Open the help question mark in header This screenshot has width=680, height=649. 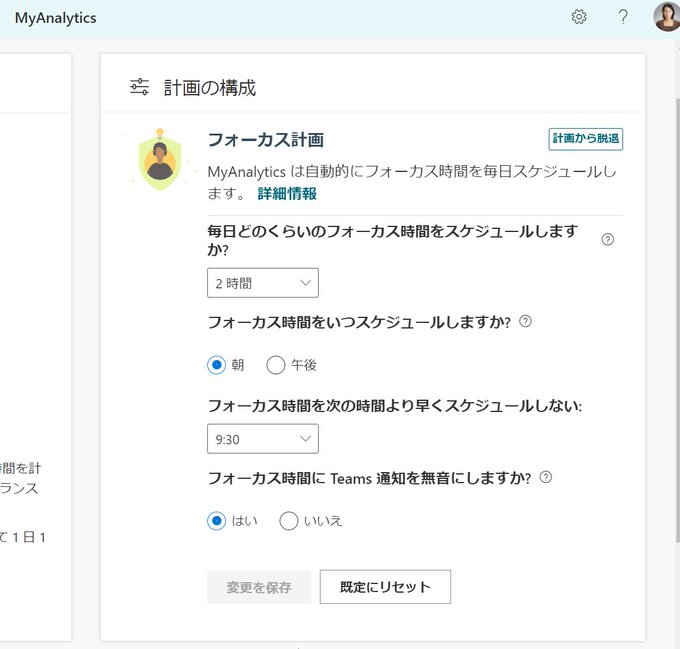(x=623, y=17)
